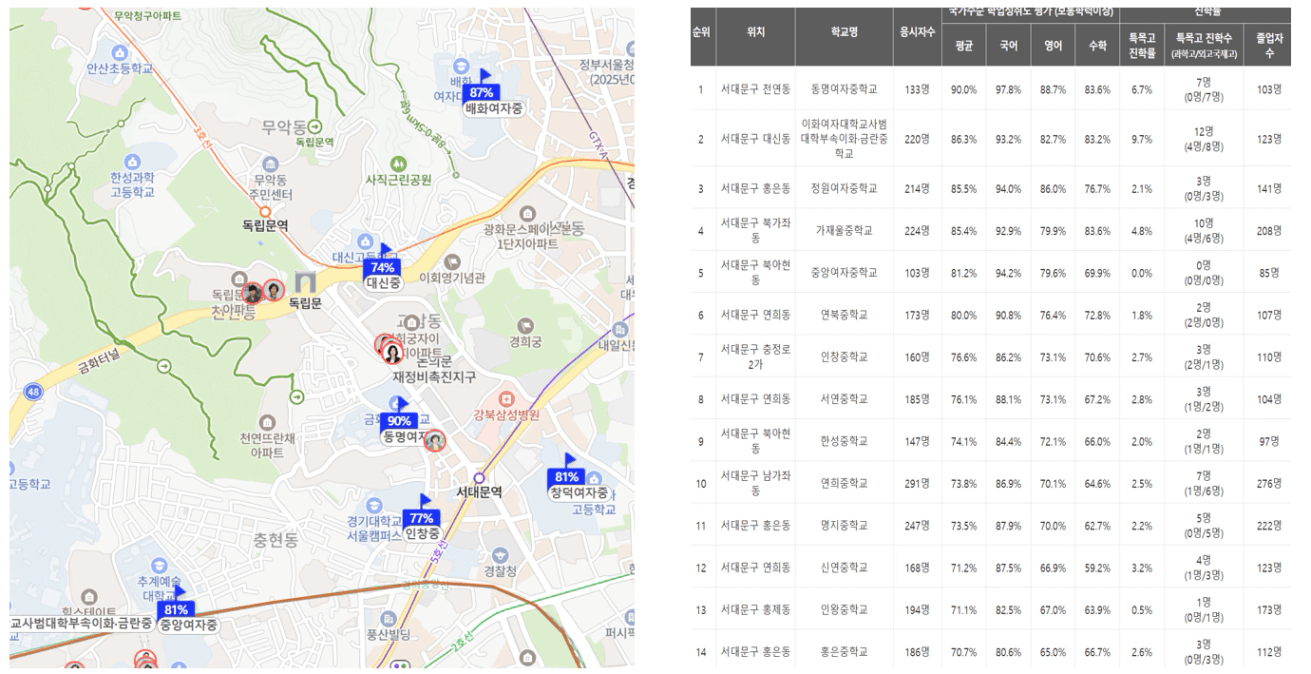Viewport: 1311px width, 674px height.
Task: Select the 충현동 neighborhood label on map
Action: click(x=276, y=541)
